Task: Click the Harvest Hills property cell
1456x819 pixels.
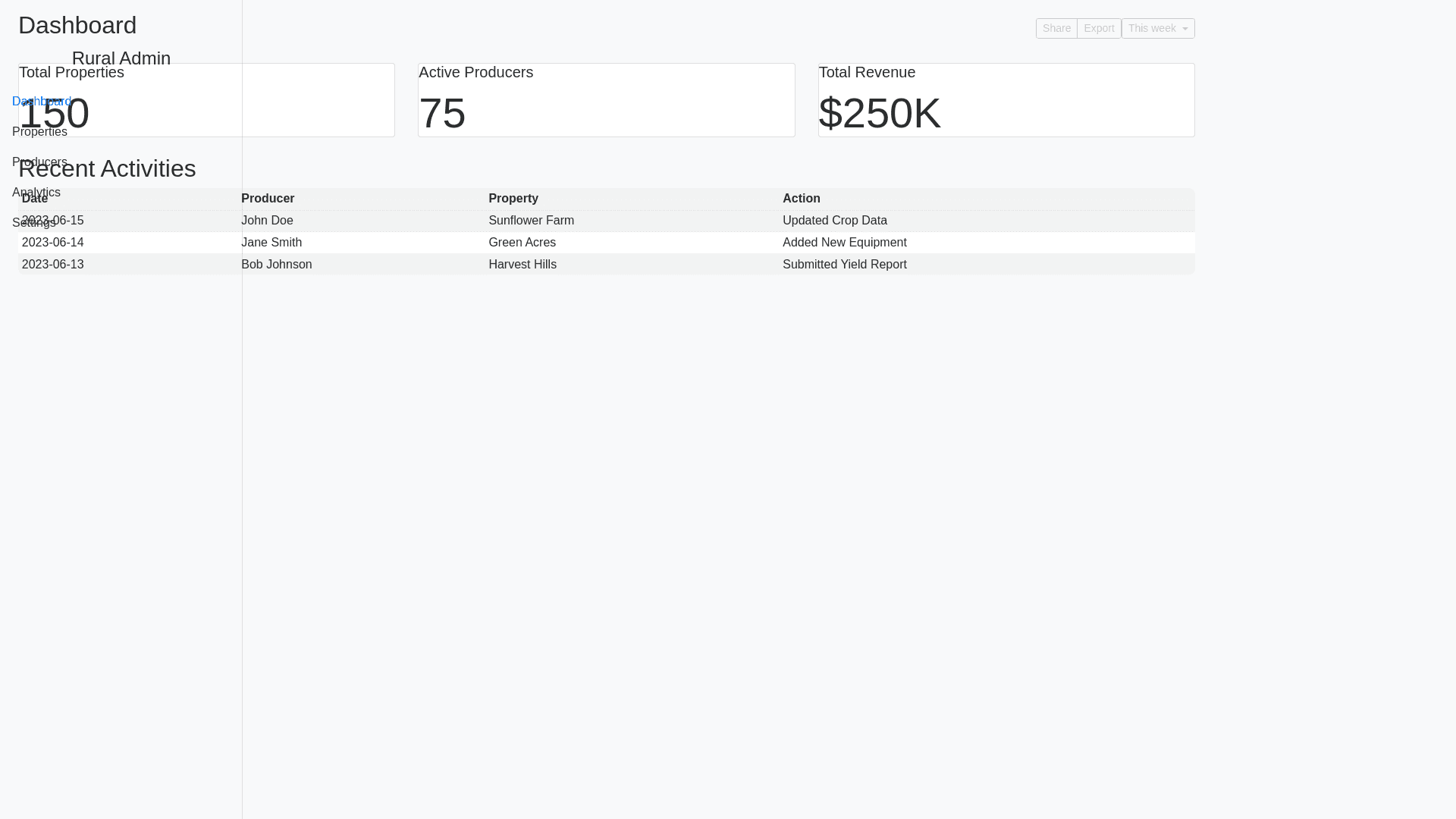Action: tap(522, 265)
